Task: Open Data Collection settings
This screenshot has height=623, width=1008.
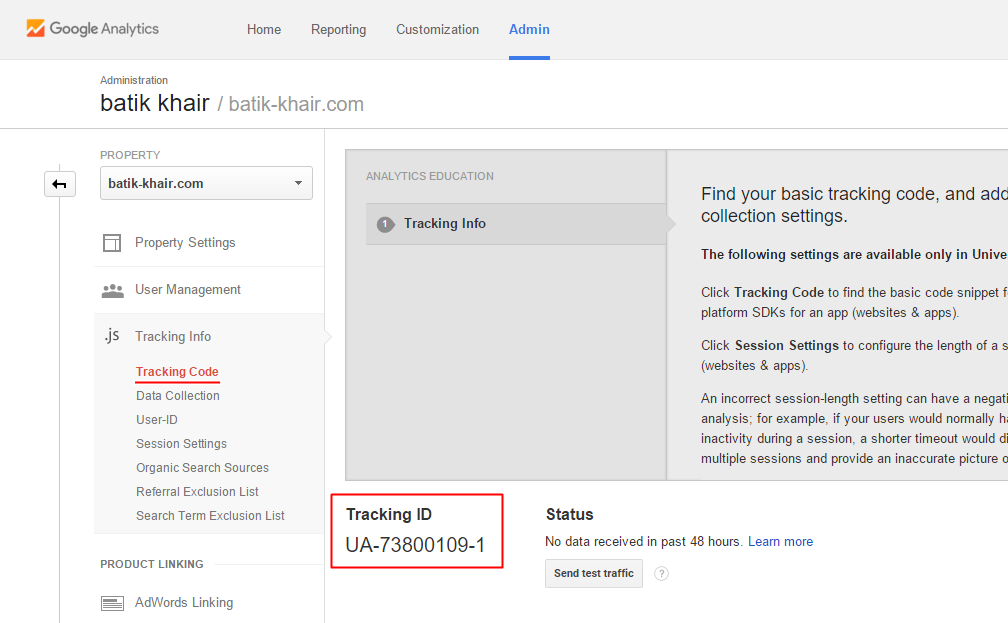Action: pos(177,396)
